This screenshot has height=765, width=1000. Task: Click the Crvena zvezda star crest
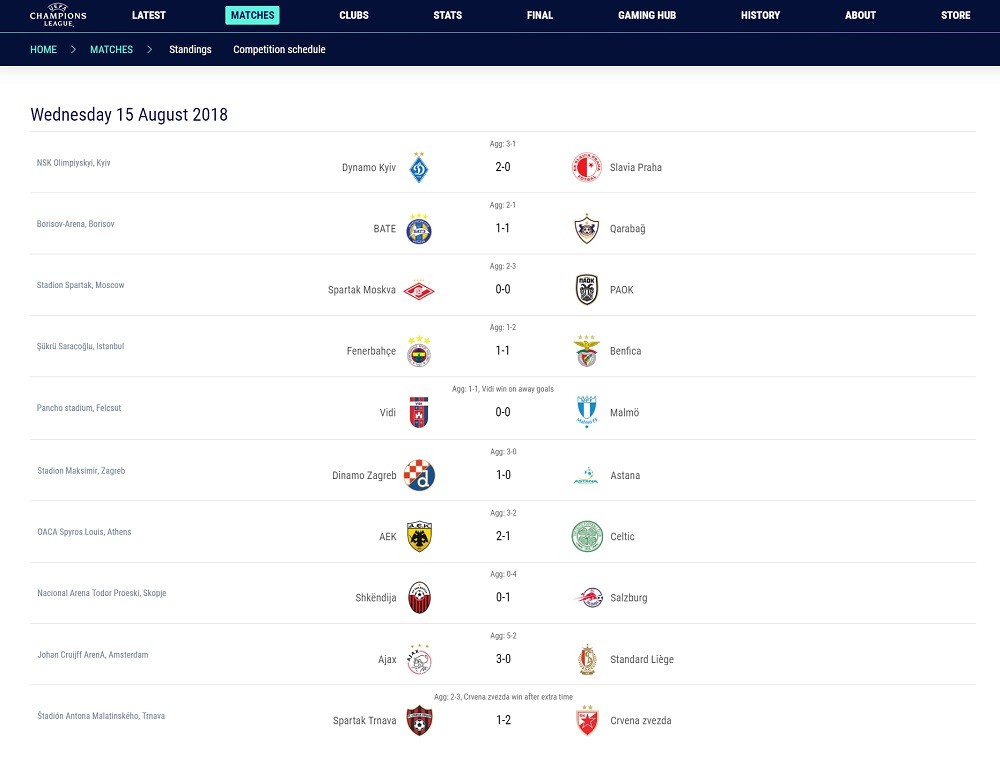click(587, 720)
